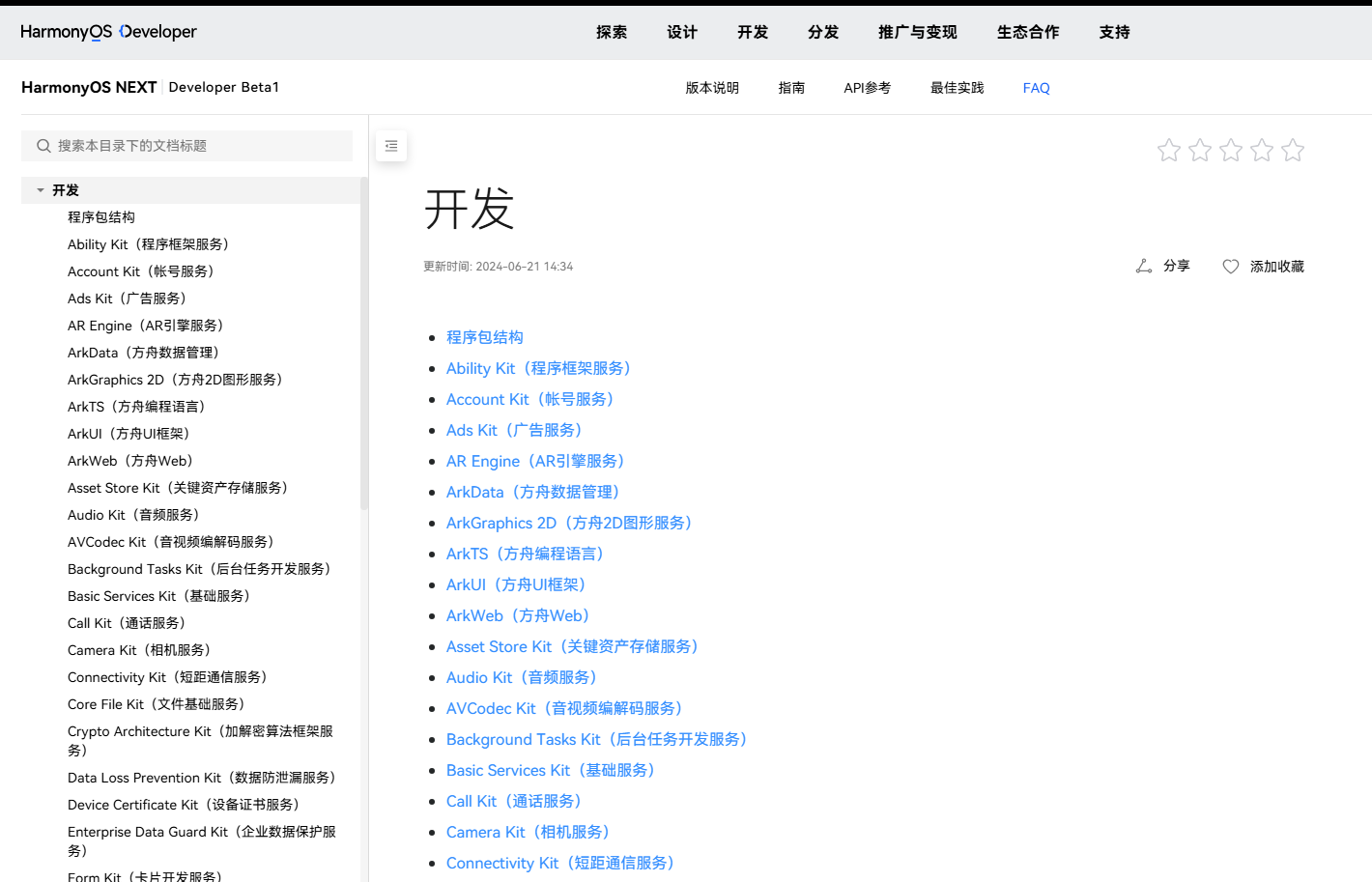Rate the page one star
Viewport: 1372px width, 882px height.
tap(1169, 150)
